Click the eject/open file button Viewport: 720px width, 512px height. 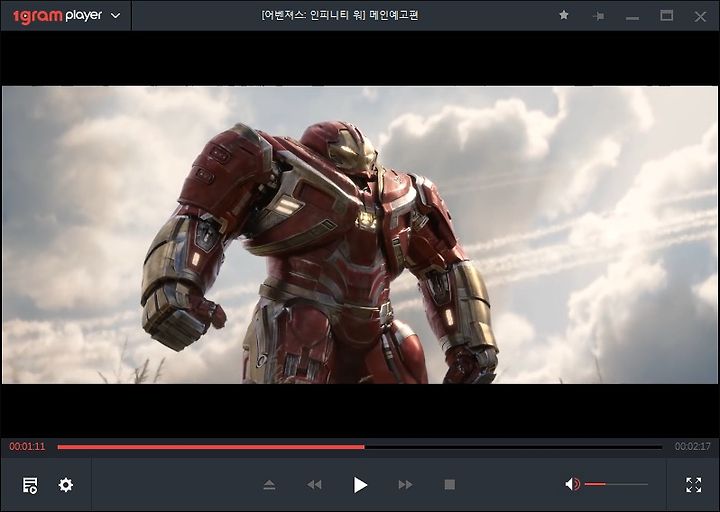pyautogui.click(x=270, y=485)
